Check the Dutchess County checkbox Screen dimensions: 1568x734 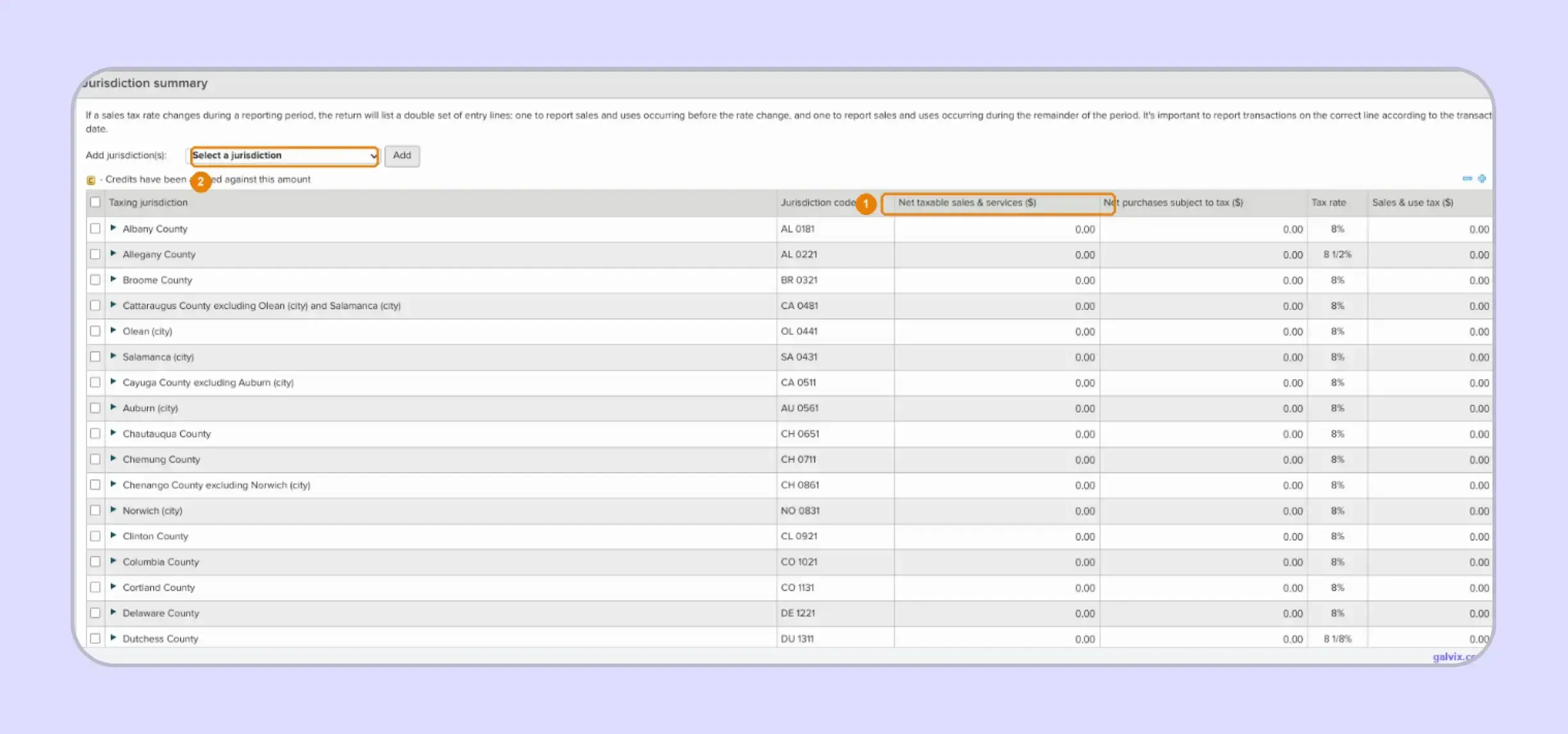click(95, 639)
